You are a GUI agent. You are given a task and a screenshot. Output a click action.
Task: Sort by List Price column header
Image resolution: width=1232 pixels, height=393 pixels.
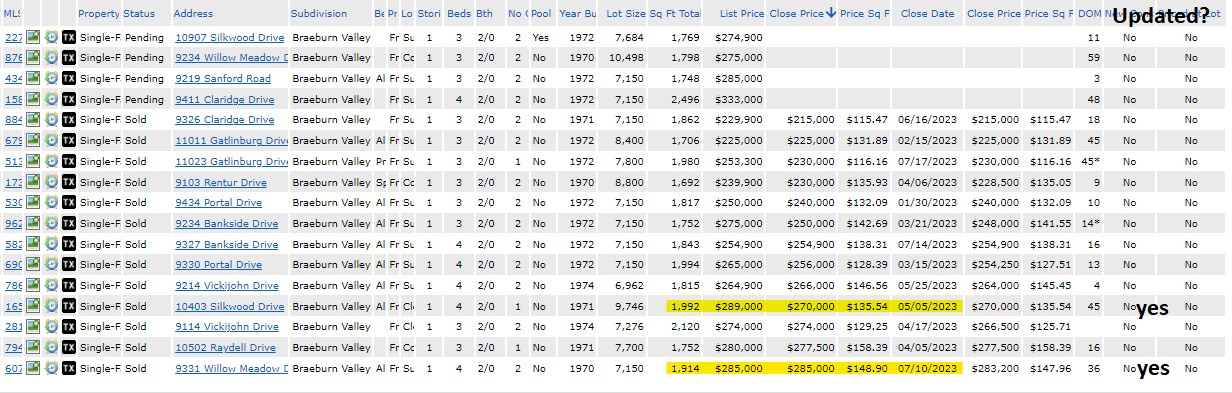pos(741,14)
